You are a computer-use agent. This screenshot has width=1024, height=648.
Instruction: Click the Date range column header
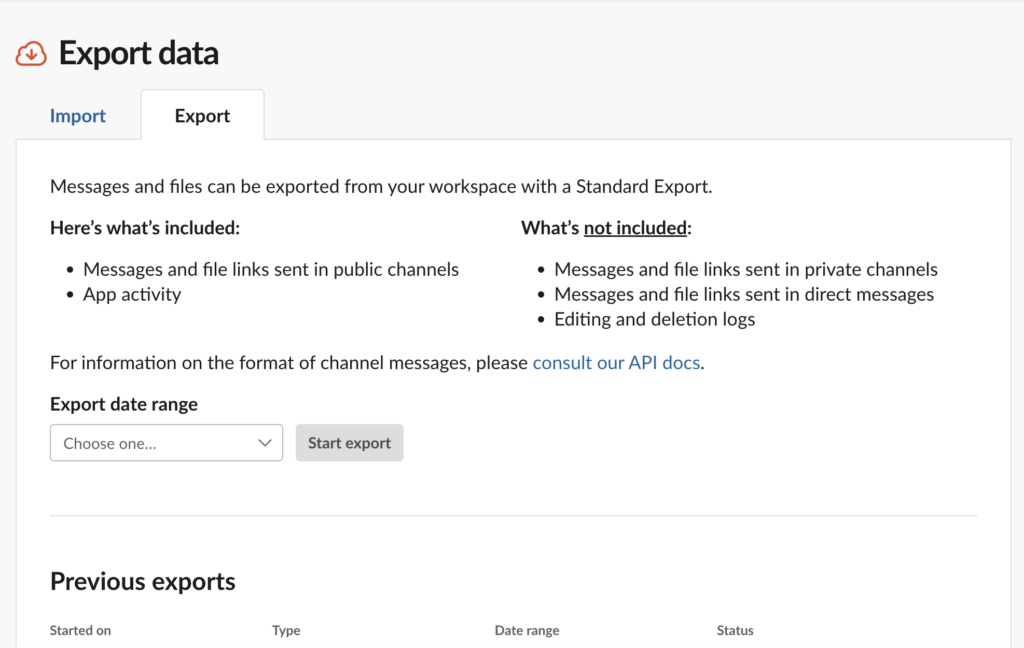pos(527,630)
